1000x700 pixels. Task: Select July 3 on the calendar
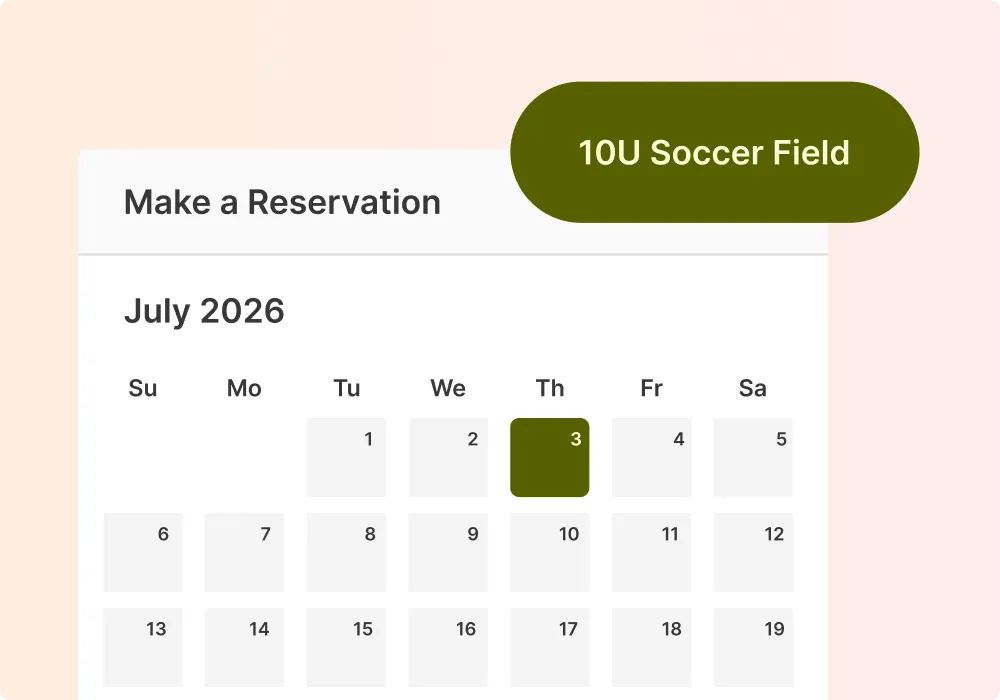point(550,457)
